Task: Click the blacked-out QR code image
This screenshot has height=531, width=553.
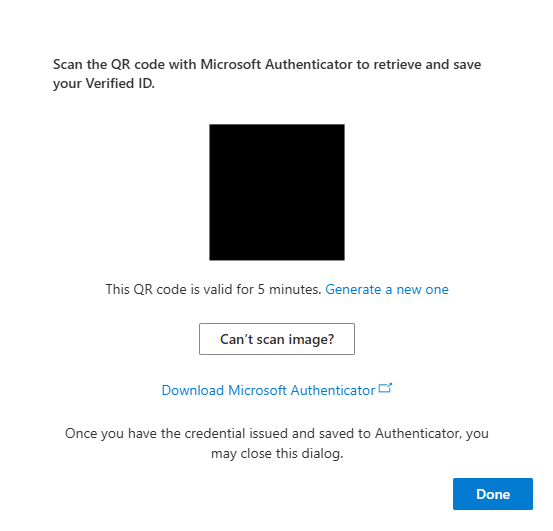Action: point(277,192)
